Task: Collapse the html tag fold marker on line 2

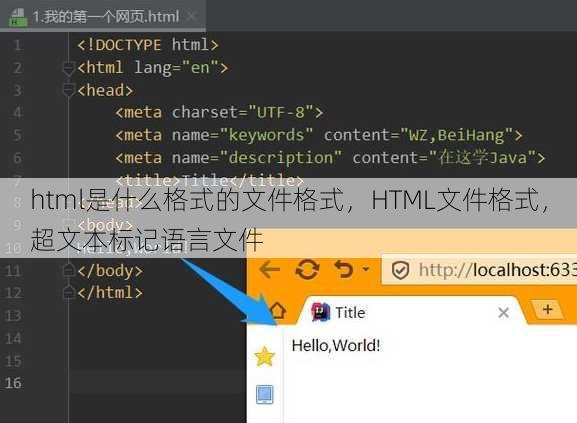Action: 68,68
